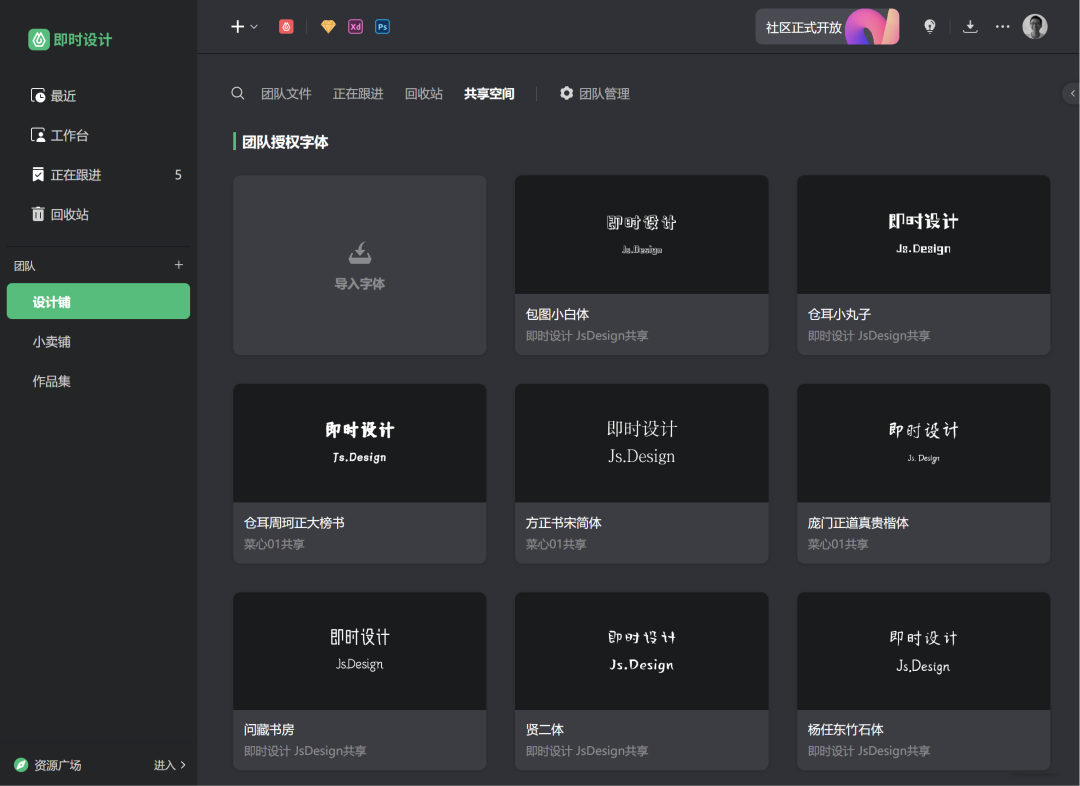1080x786 pixels.
Task: Open 工作台 in the sidebar
Action: 98,135
